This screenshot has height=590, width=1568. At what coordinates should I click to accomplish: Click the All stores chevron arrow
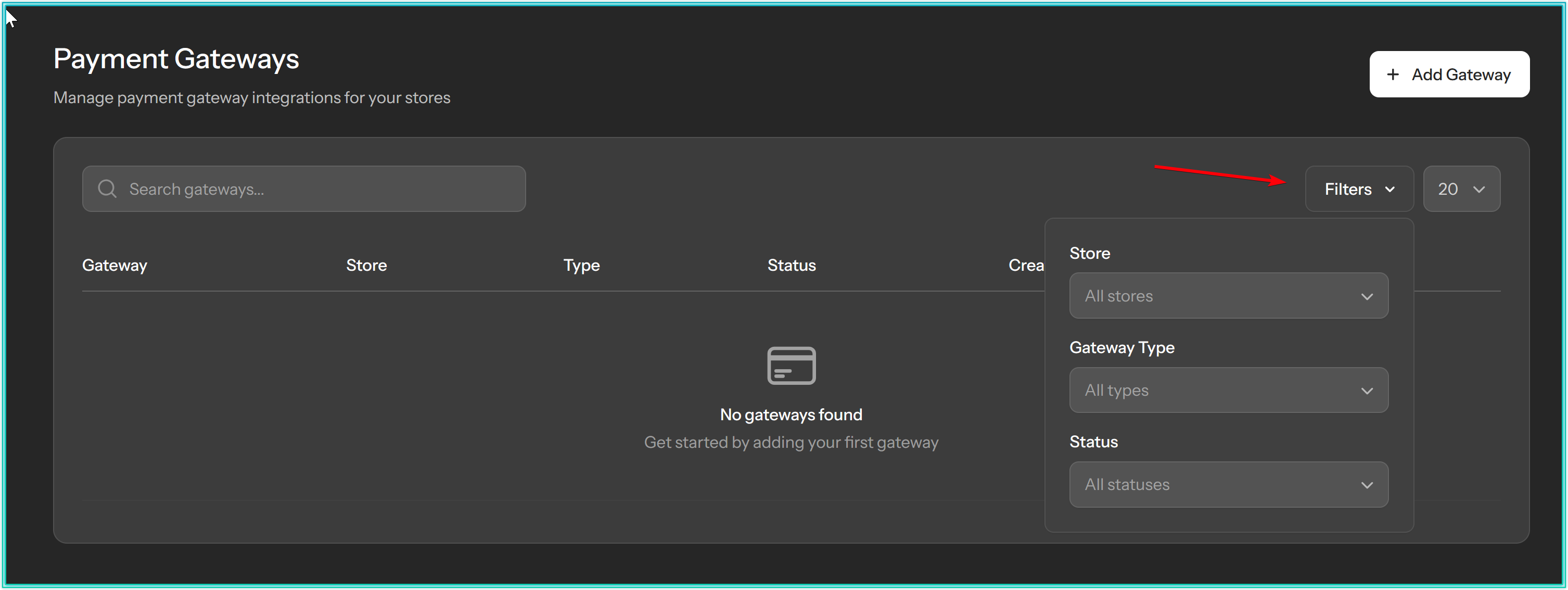[1367, 296]
